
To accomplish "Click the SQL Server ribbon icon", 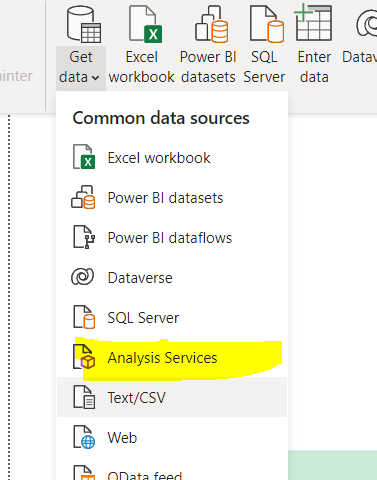I will tap(267, 23).
